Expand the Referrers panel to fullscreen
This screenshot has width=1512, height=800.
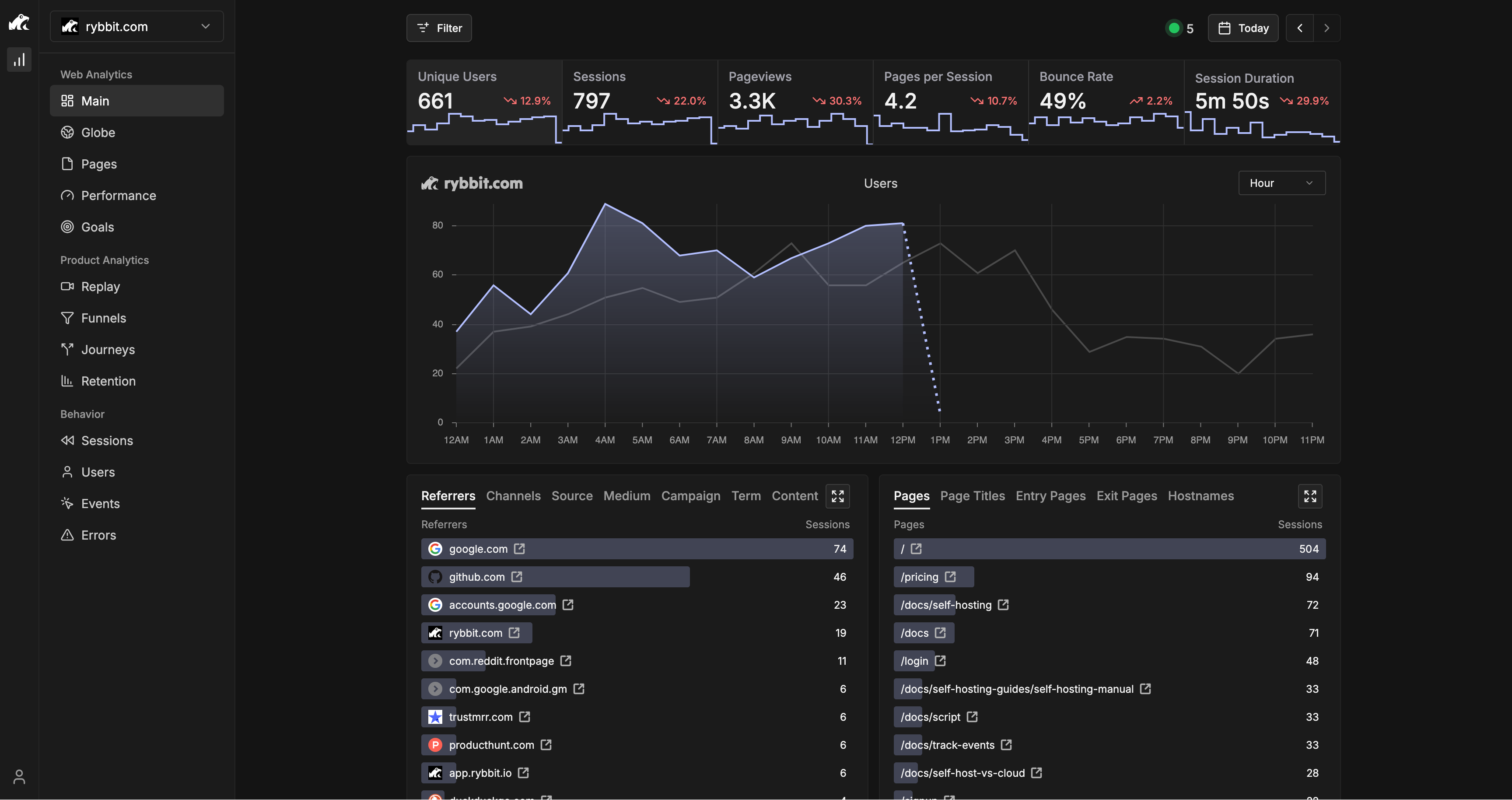pos(837,497)
